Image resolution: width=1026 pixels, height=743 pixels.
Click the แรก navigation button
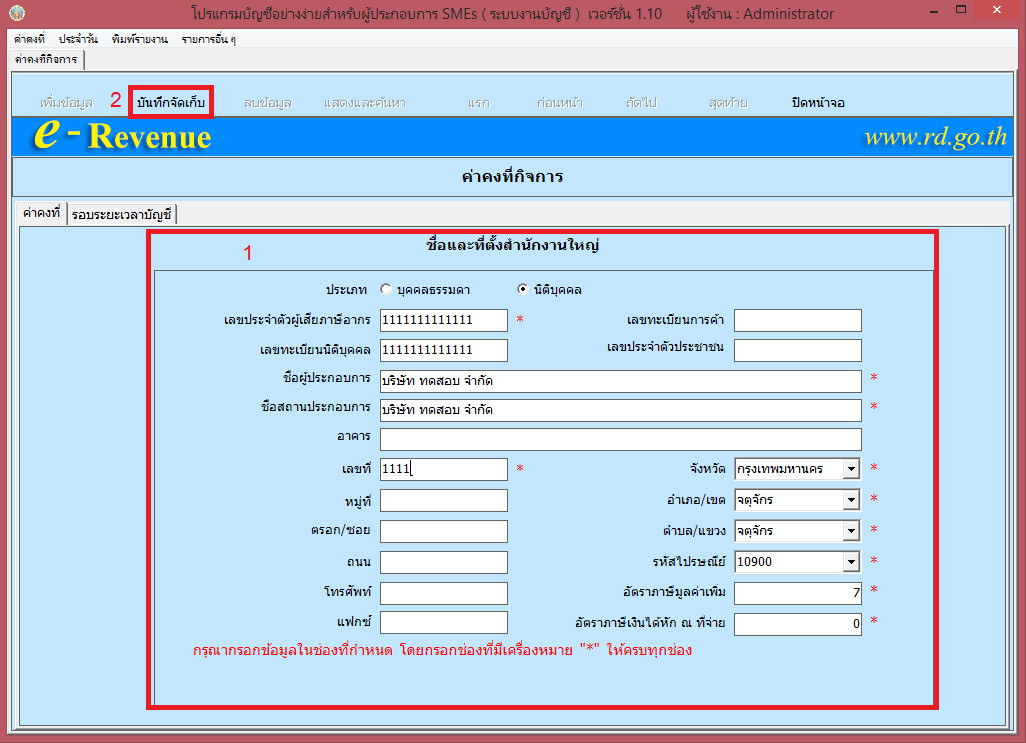click(x=478, y=103)
